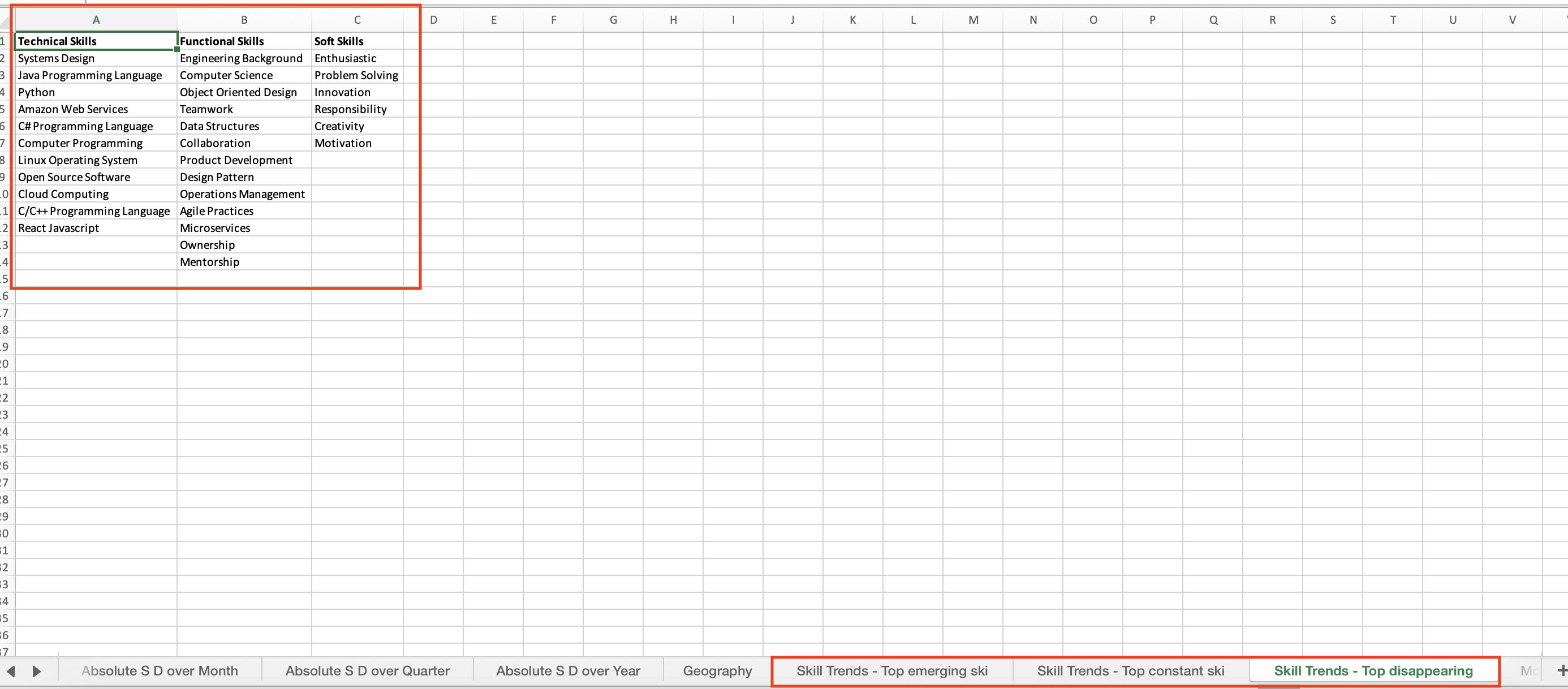Select column B header

click(x=244, y=20)
